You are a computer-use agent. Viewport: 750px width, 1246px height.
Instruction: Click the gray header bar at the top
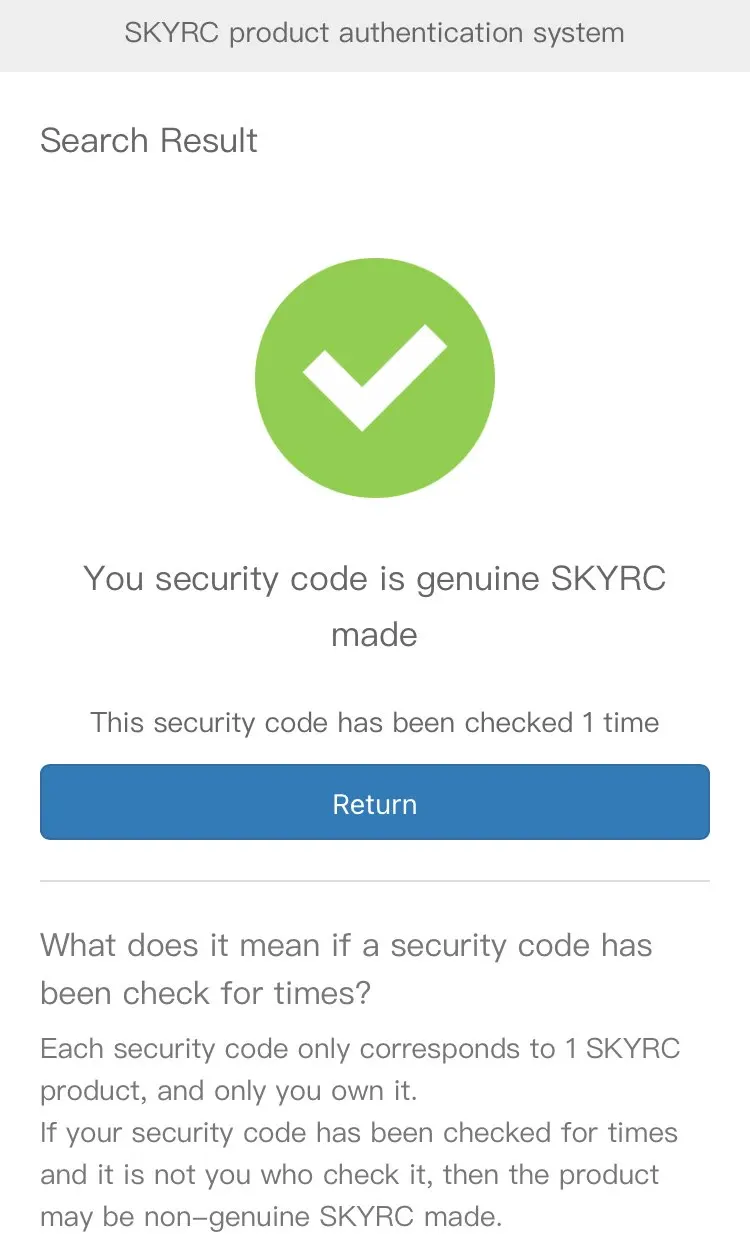(x=375, y=36)
